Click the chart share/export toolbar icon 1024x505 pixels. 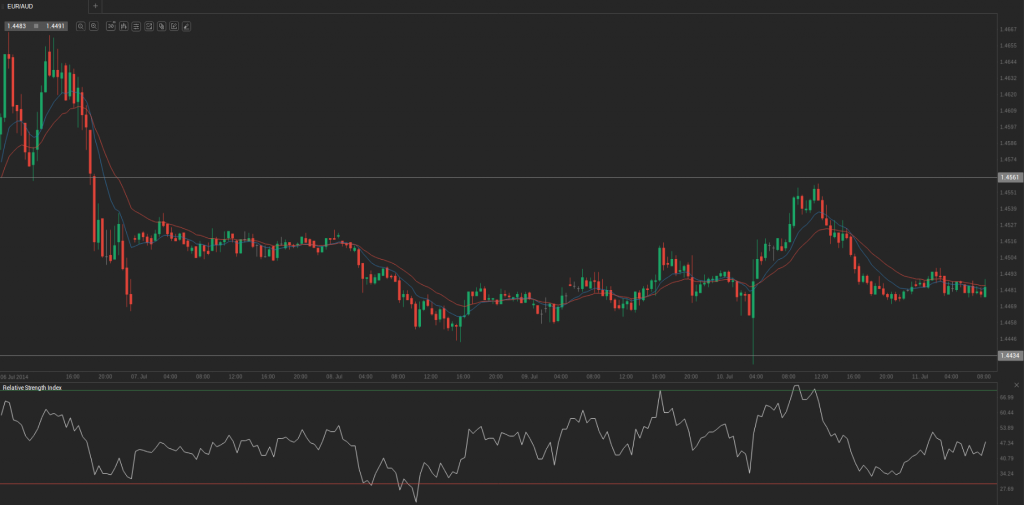click(149, 26)
